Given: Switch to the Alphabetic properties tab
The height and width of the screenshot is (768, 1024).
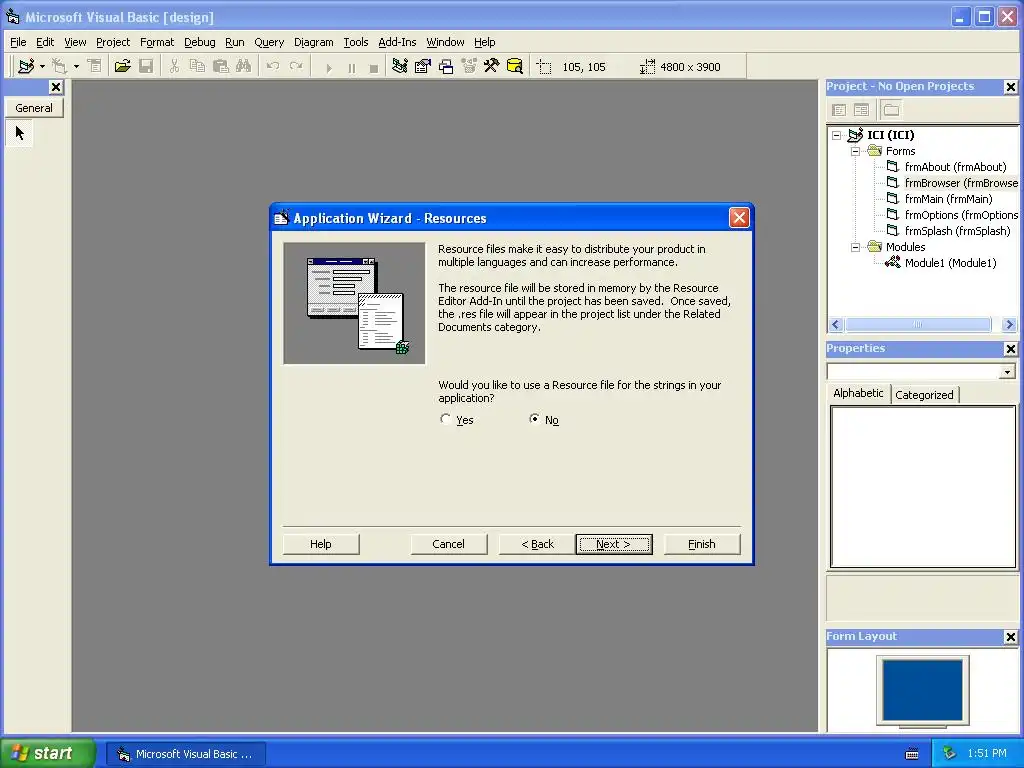Looking at the screenshot, I should [857, 393].
